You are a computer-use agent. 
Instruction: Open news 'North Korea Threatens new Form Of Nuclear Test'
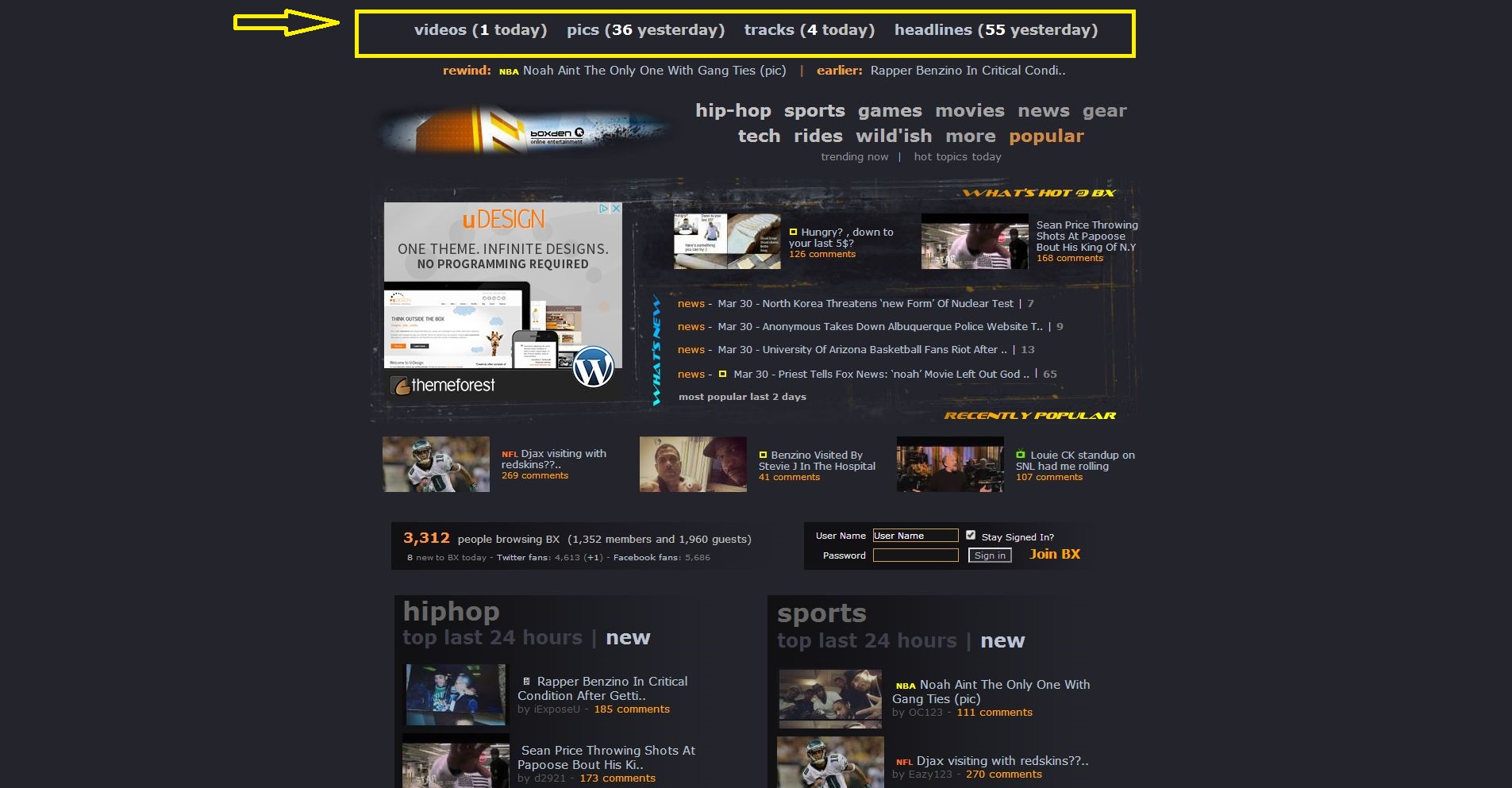coord(865,304)
